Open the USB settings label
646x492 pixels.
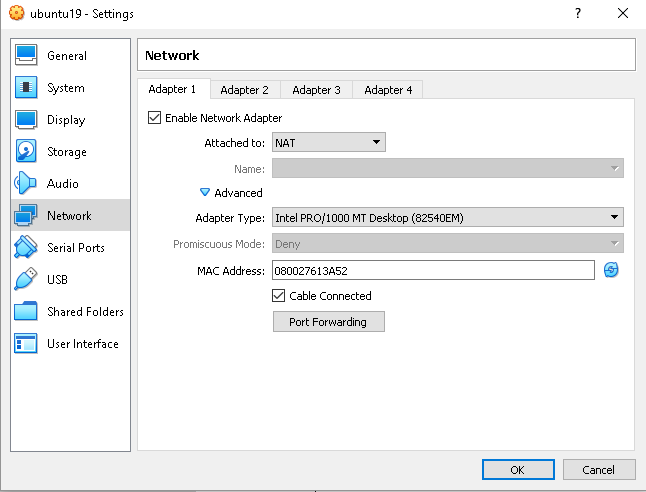pos(57,280)
